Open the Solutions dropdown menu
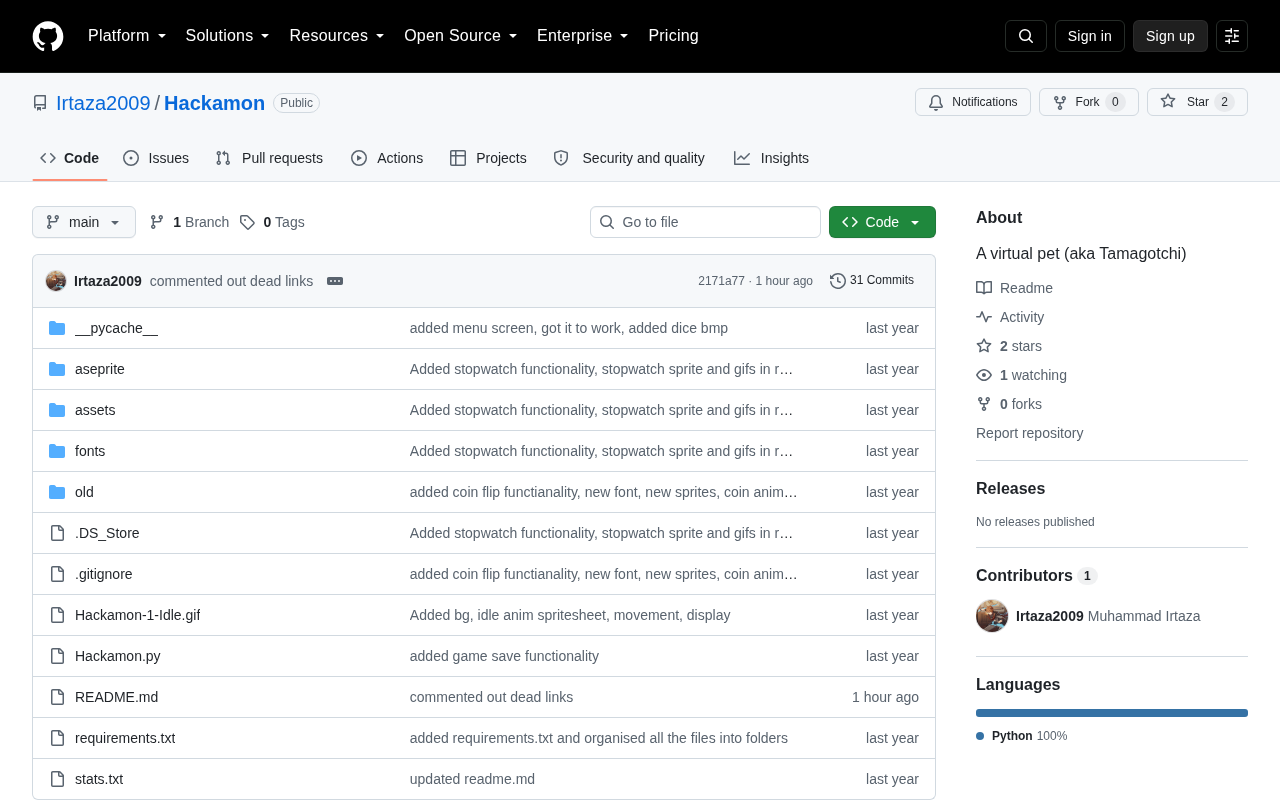The image size is (1280, 800). click(x=228, y=36)
